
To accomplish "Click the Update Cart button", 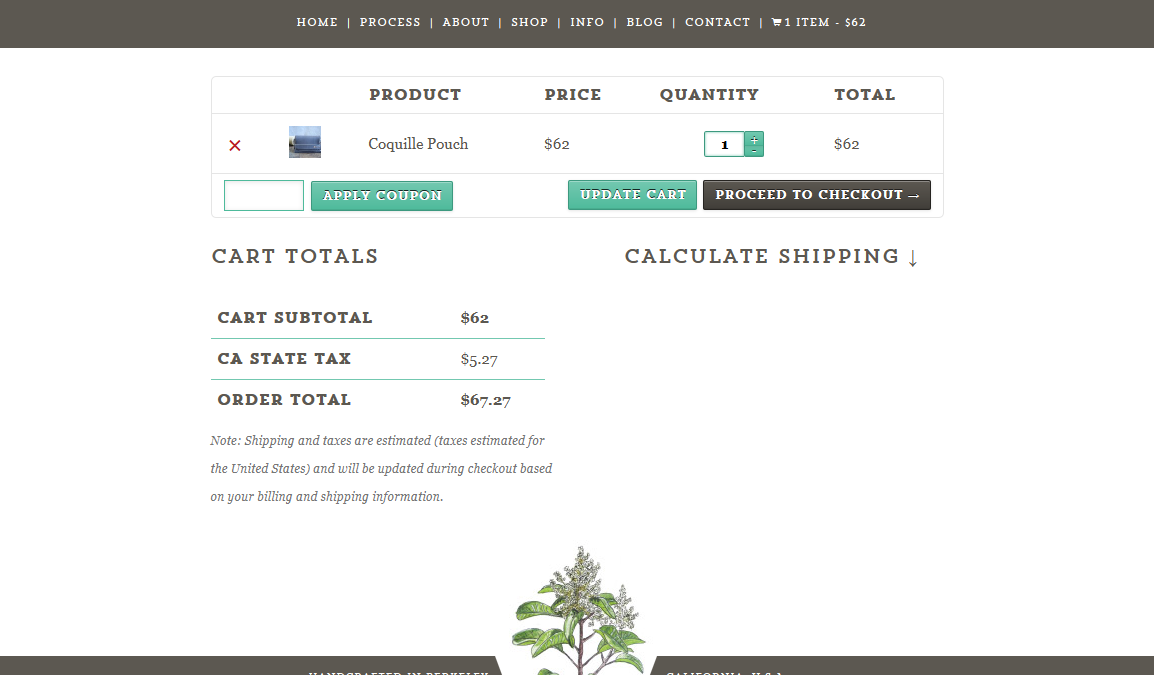I will tap(632, 195).
